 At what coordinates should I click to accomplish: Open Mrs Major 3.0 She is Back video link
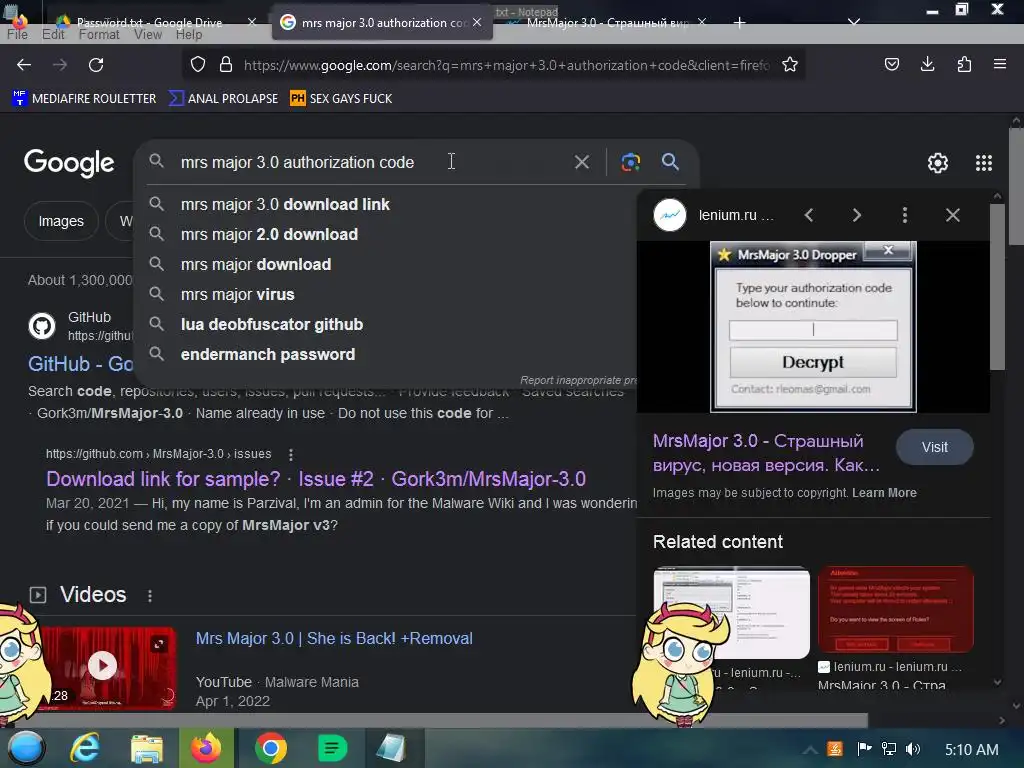[334, 639]
